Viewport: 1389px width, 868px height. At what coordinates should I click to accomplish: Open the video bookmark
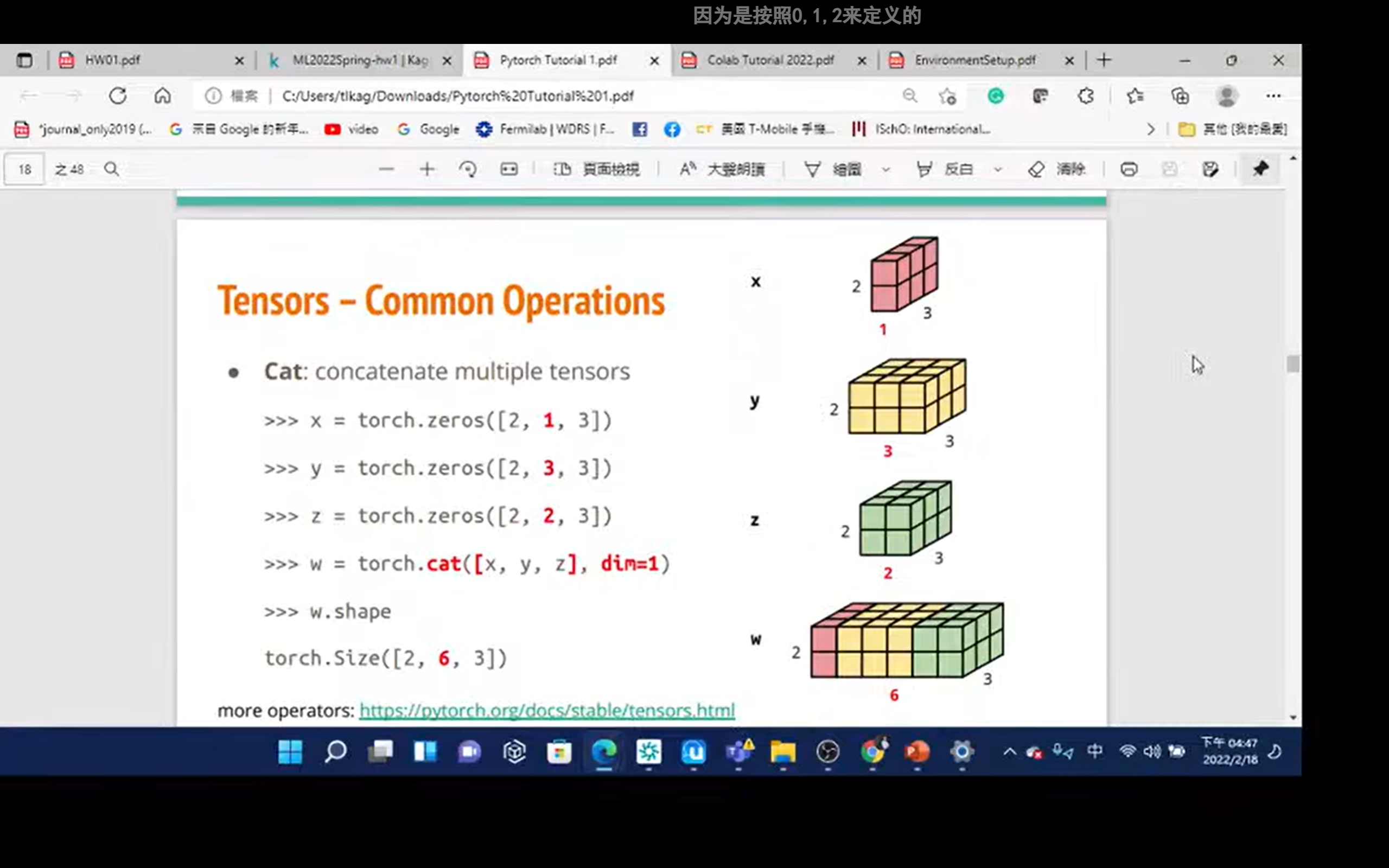pos(352,129)
